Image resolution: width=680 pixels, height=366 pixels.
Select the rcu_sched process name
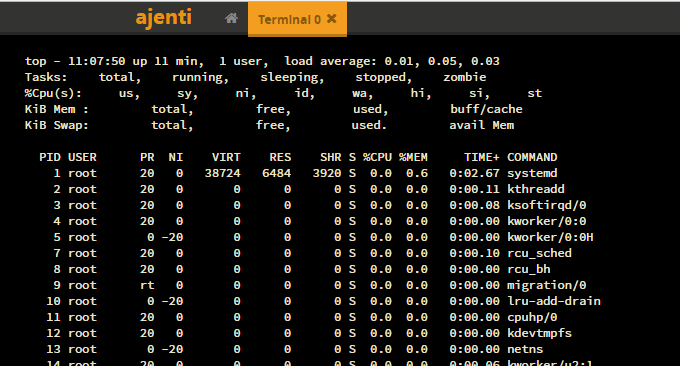click(539, 253)
